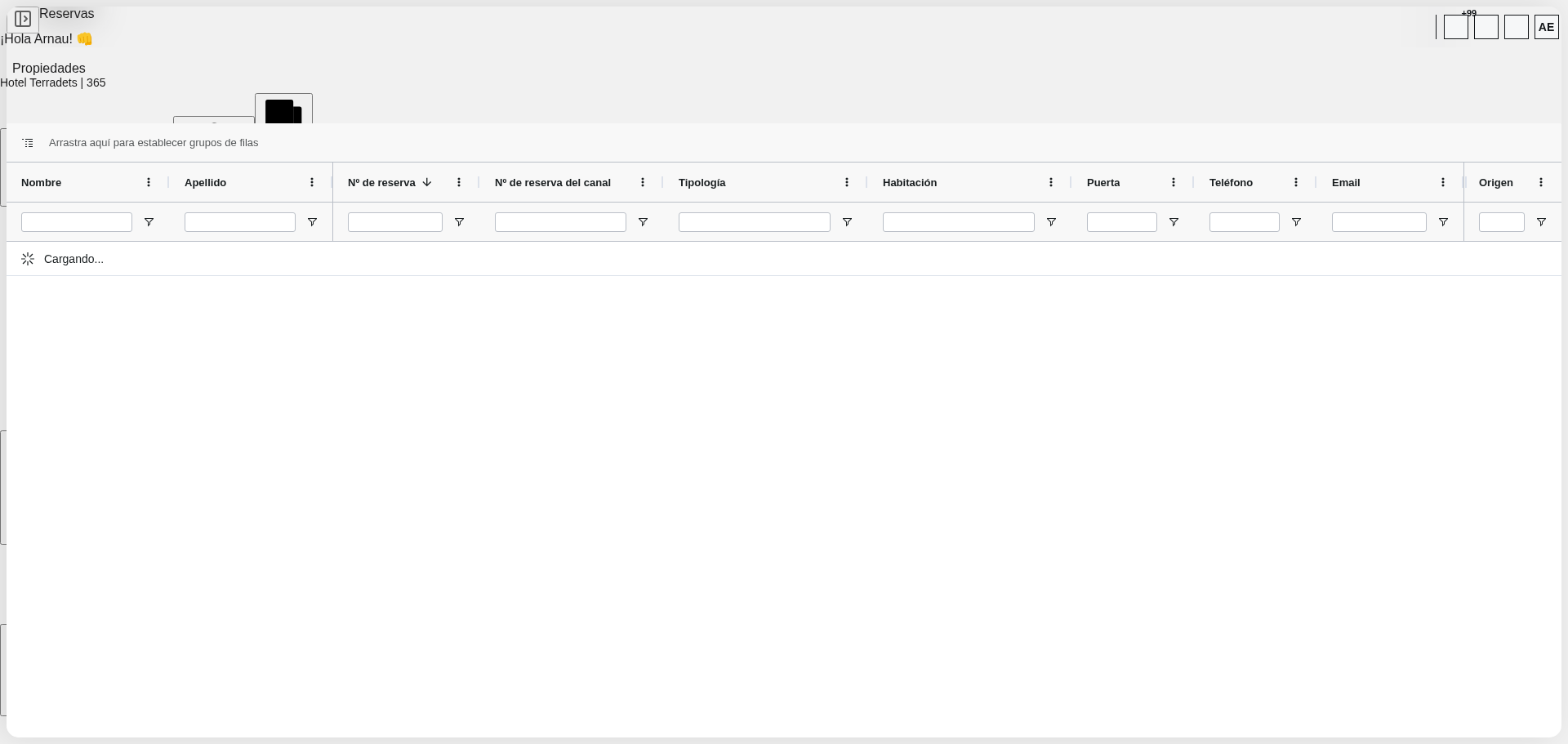Click the AE user avatar button

coord(1546,27)
